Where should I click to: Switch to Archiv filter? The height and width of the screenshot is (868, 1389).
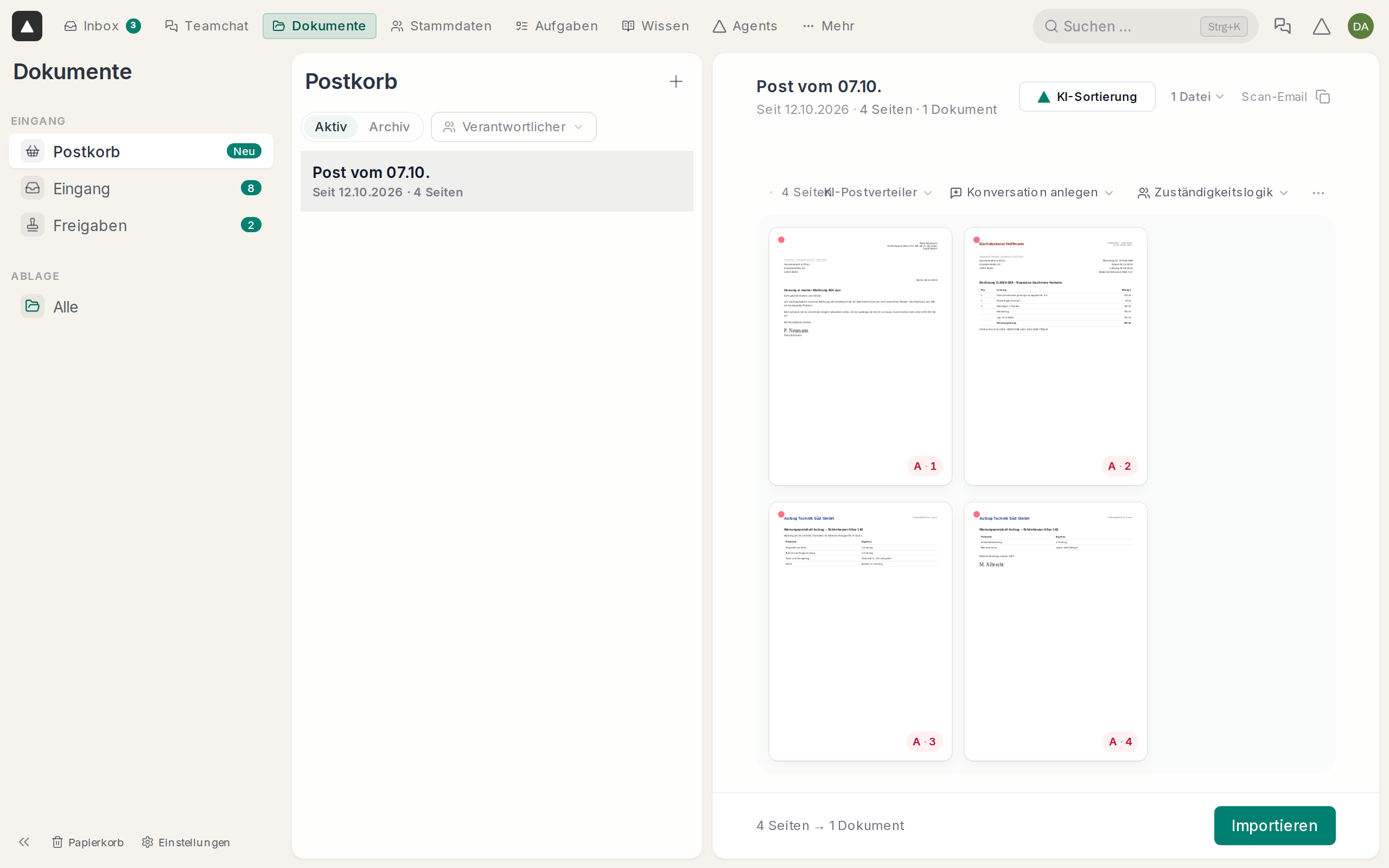click(389, 127)
